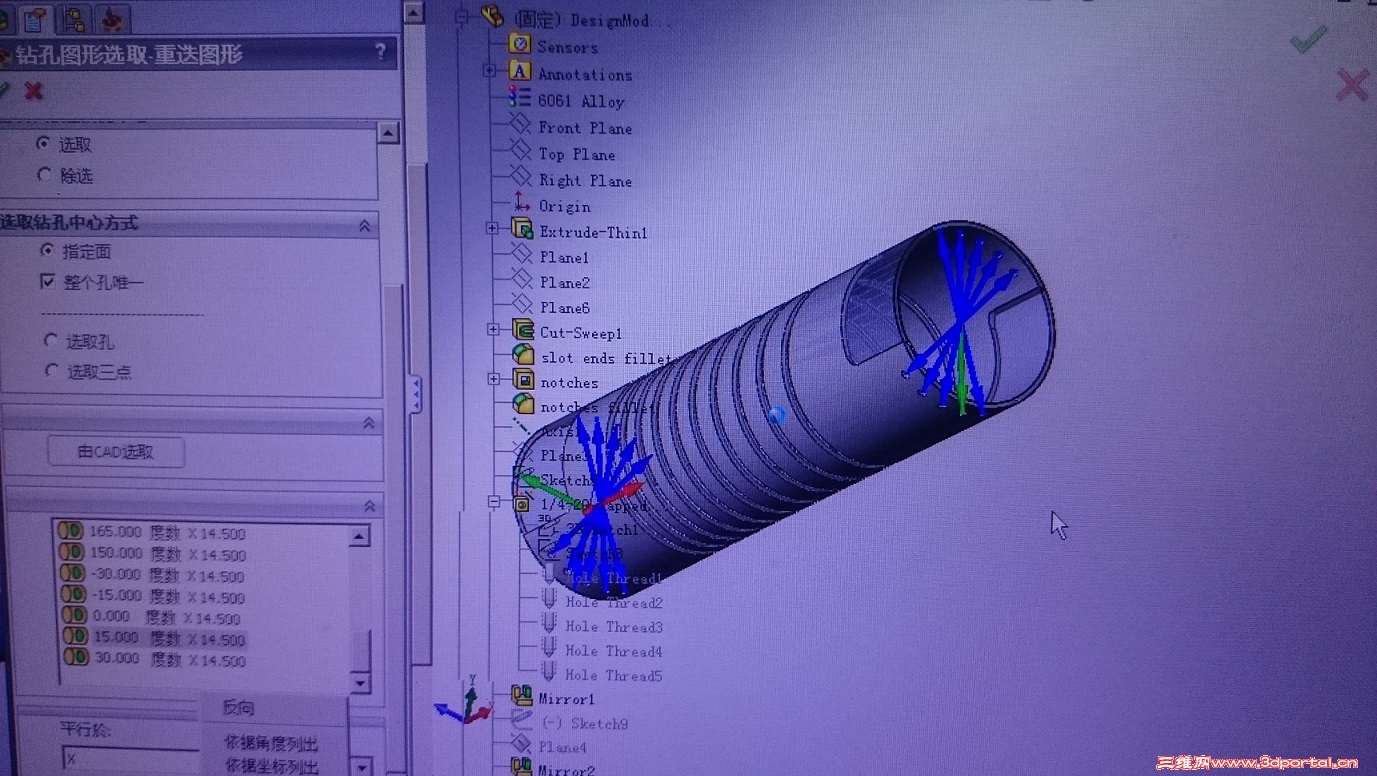Click the Extrude-Thin1 feature icon

click(521, 229)
